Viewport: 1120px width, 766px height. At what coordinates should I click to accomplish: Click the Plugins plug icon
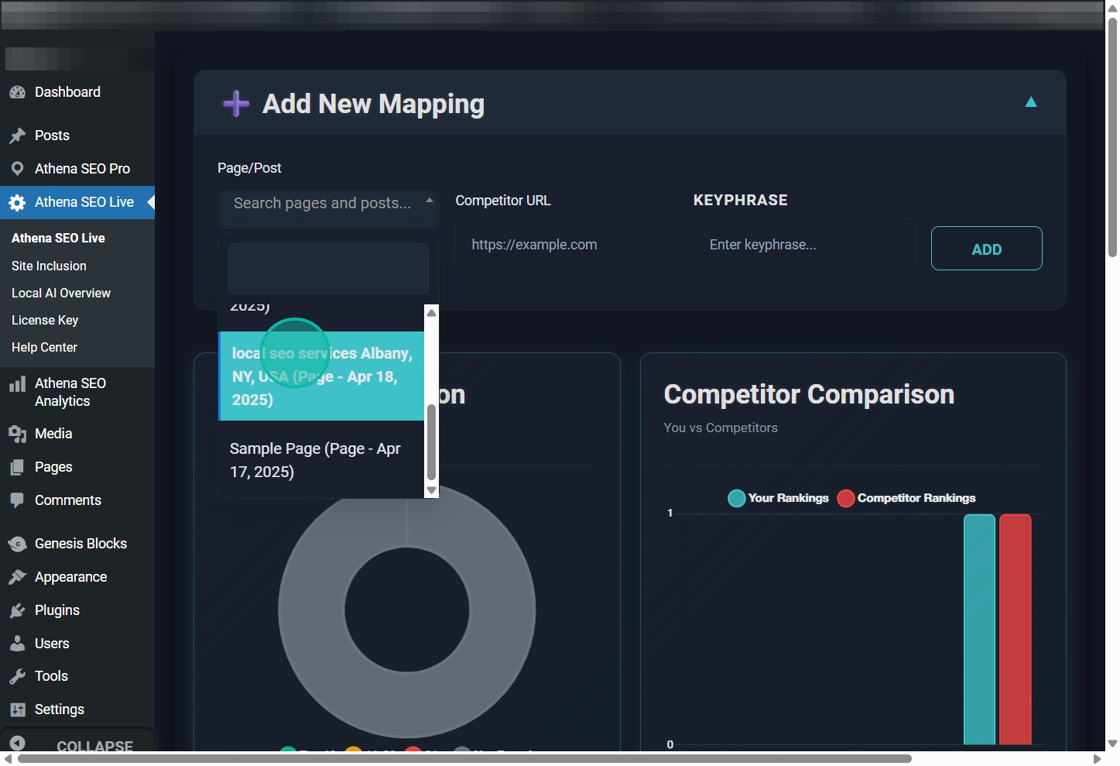tap(17, 610)
